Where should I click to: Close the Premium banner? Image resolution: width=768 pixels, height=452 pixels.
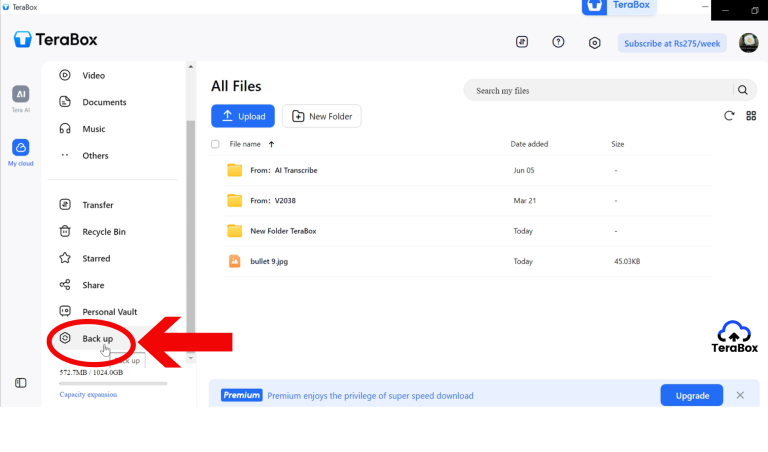pyautogui.click(x=740, y=395)
